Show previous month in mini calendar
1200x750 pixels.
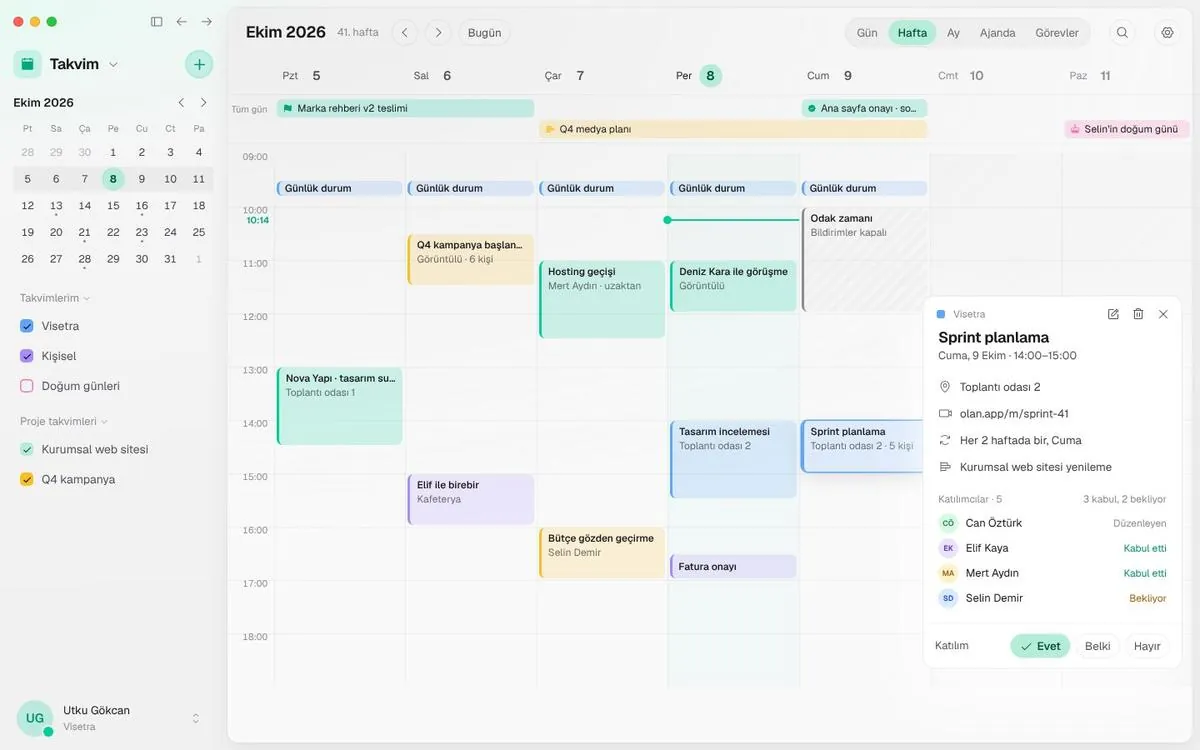pos(181,102)
